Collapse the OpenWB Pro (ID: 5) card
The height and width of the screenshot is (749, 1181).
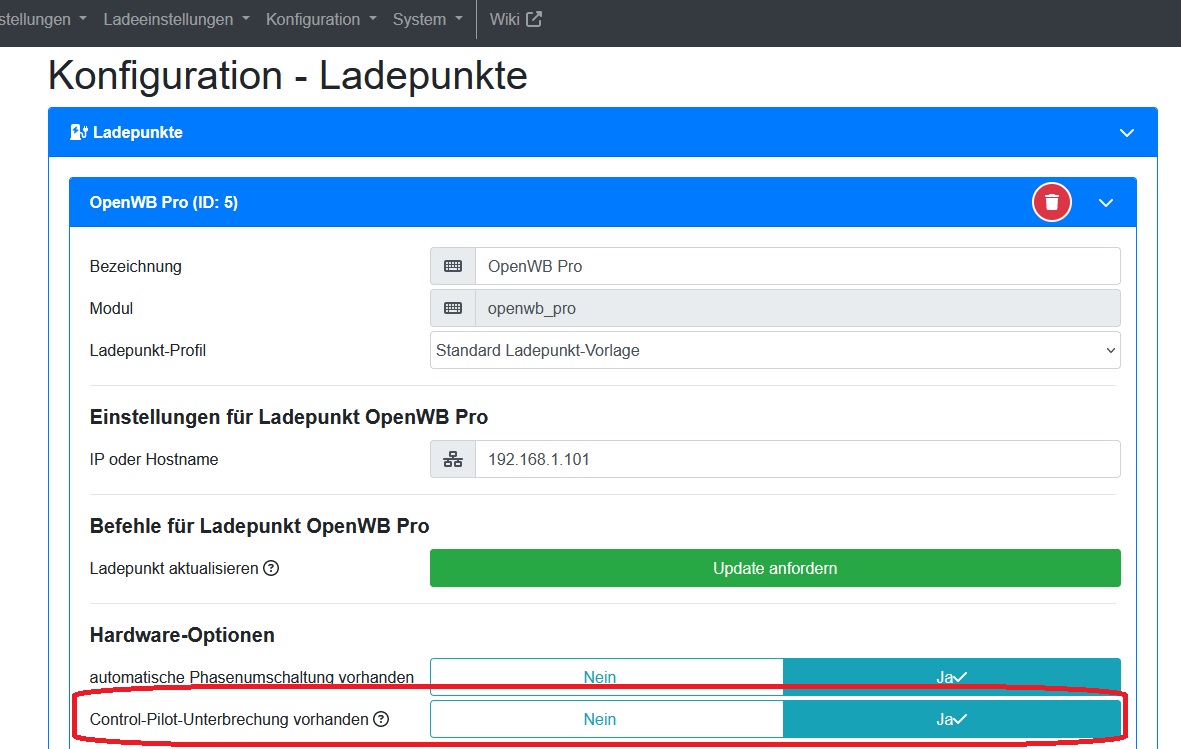point(1106,203)
